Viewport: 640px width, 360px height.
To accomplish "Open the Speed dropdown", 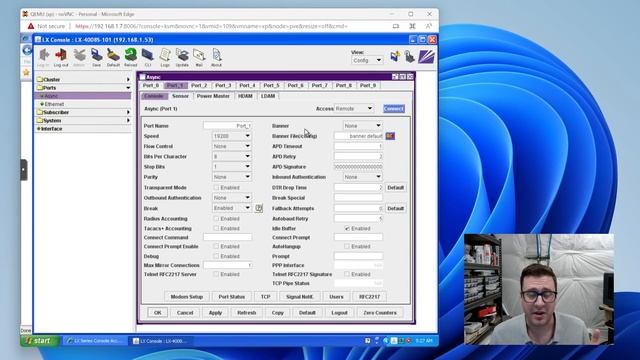I will [x=231, y=136].
